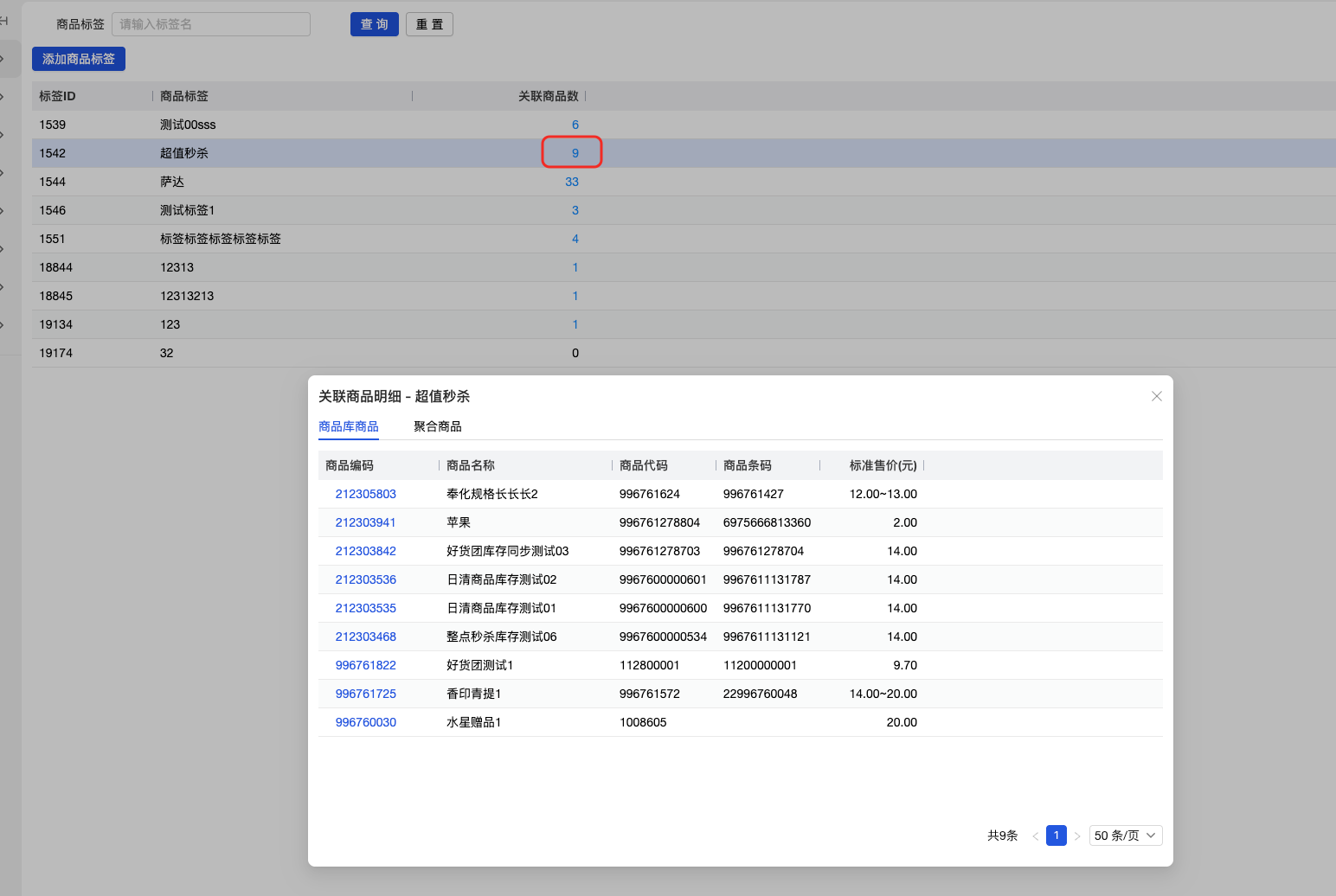Viewport: 1336px width, 896px height.
Task: Go to next page arrow in pagination
Action: (x=1077, y=836)
